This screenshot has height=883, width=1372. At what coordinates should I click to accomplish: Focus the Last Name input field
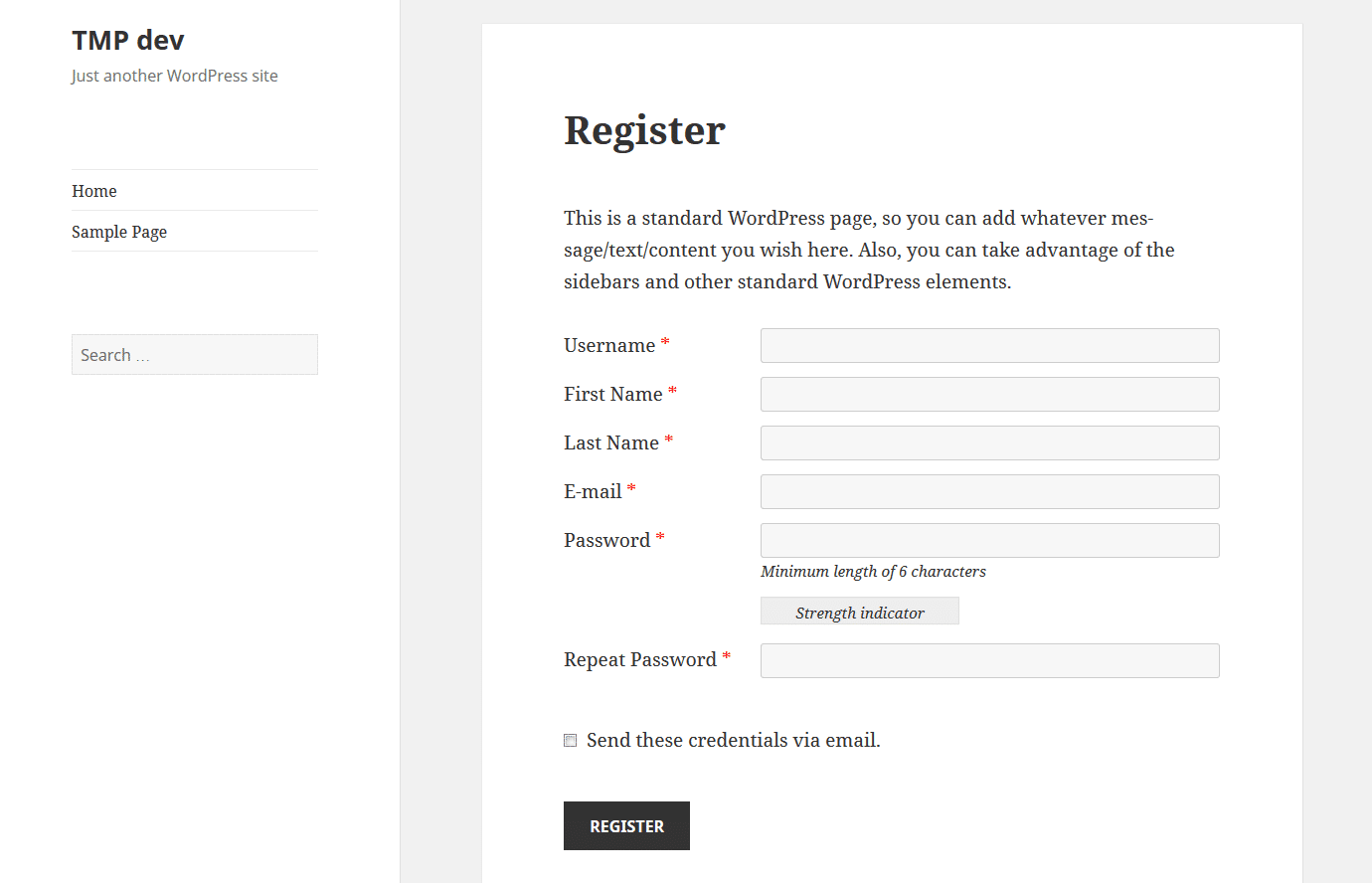click(x=989, y=442)
